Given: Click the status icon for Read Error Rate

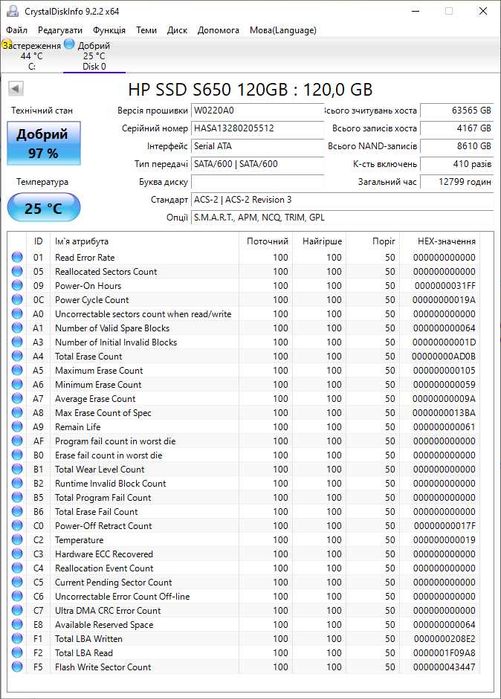Looking at the screenshot, I should [17, 257].
